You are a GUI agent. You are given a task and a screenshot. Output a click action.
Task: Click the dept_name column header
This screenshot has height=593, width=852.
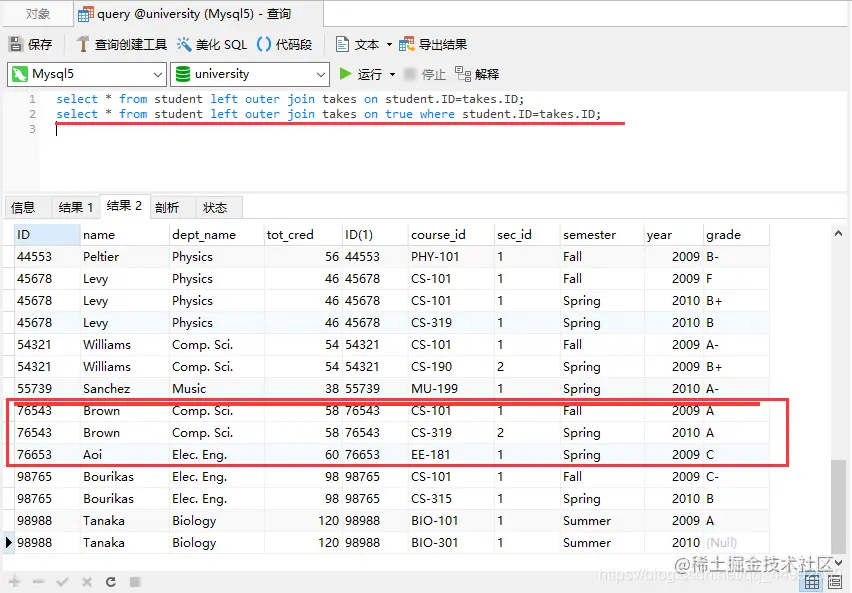tap(216, 235)
